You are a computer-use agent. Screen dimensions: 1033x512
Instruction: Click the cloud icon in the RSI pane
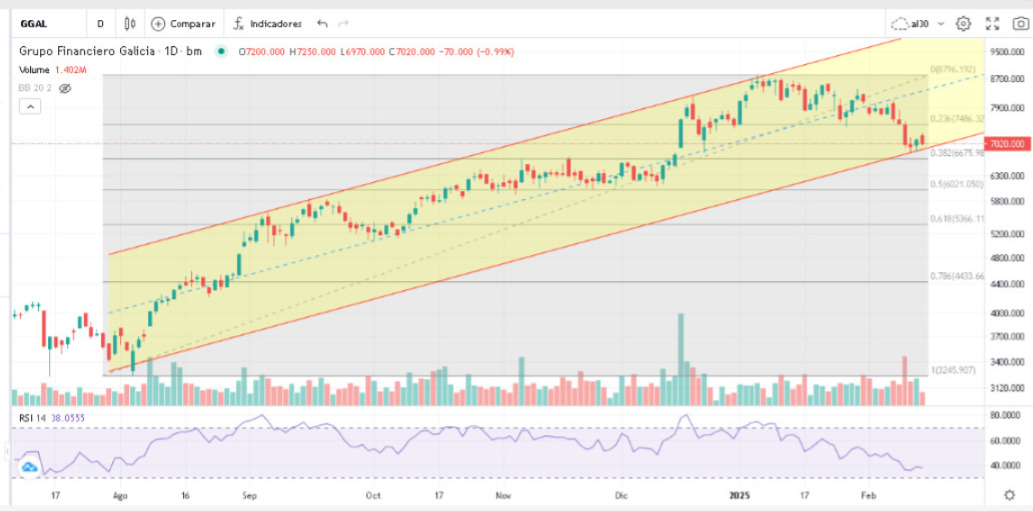tap(28, 466)
